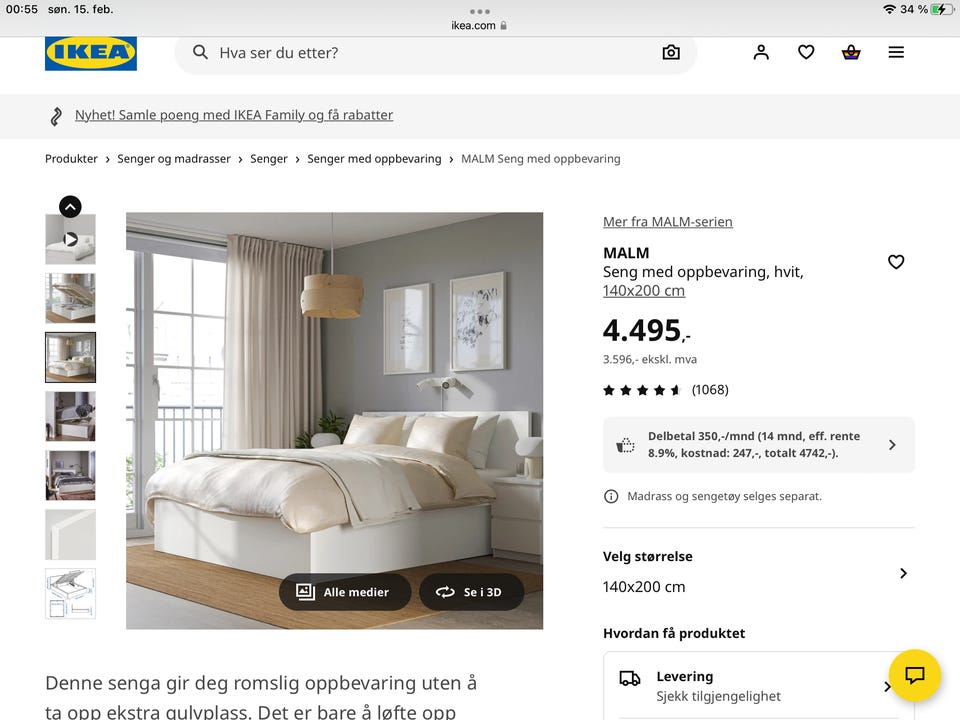The width and height of the screenshot is (960, 720).
Task: Go to Senger med oppbevaring breadcrumb
Action: 374,159
